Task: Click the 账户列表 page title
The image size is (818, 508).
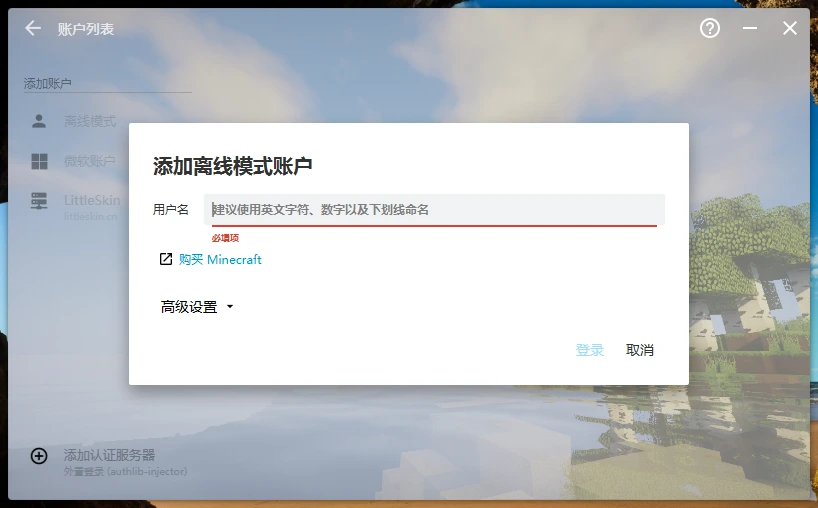Action: (x=86, y=29)
